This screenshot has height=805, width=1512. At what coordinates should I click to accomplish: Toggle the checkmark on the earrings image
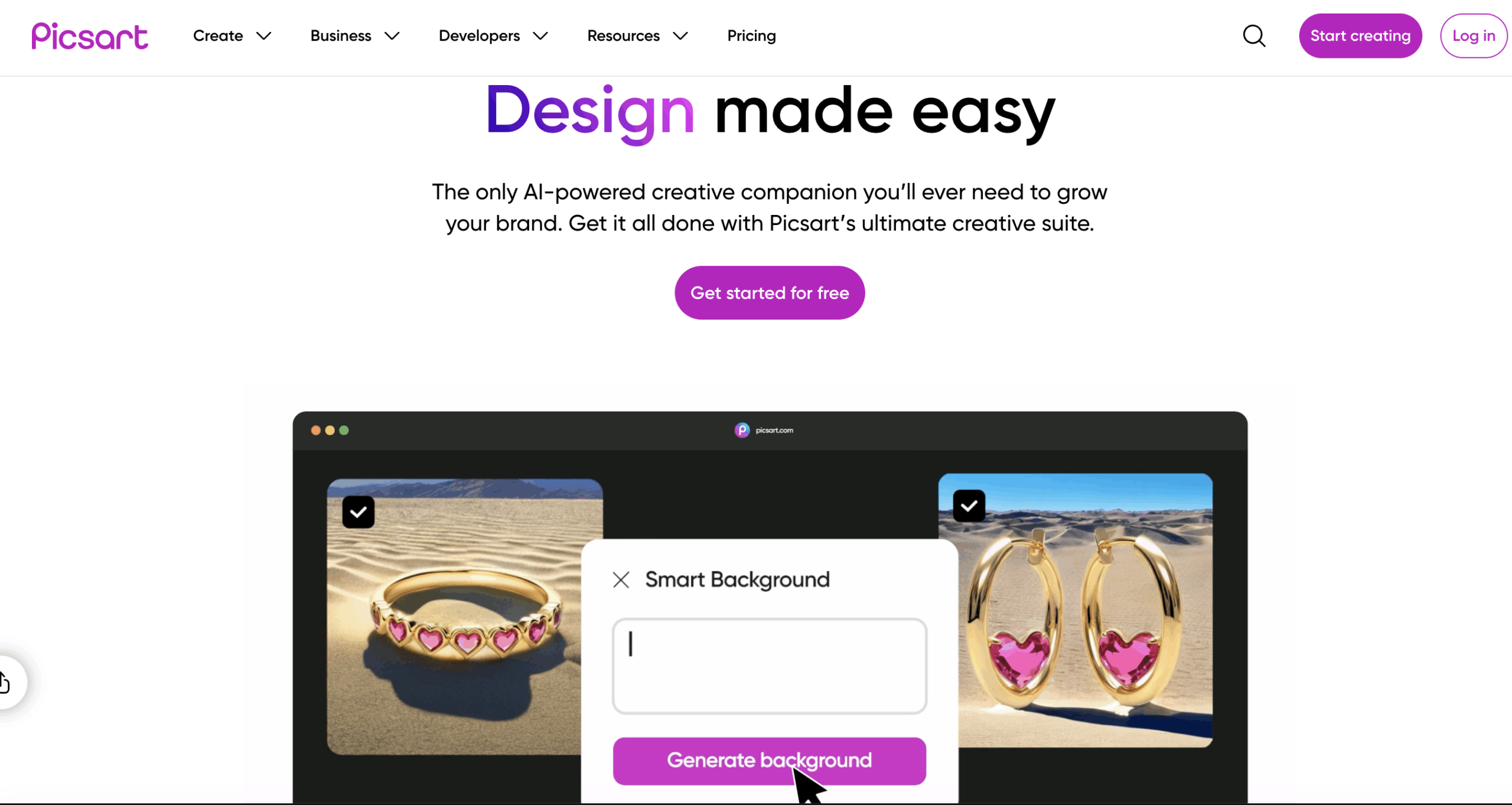pos(969,506)
